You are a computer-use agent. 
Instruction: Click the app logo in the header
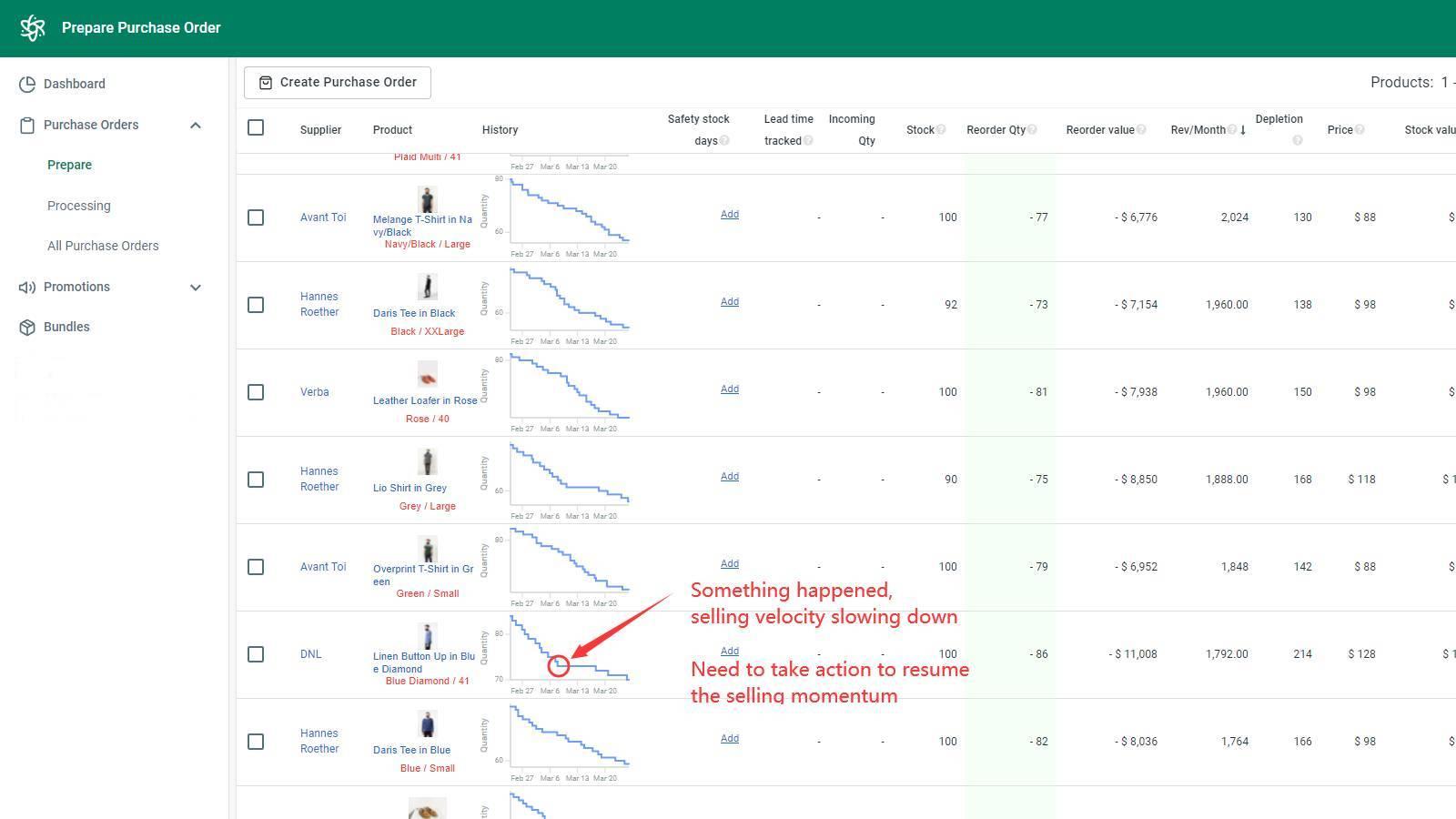click(33, 27)
